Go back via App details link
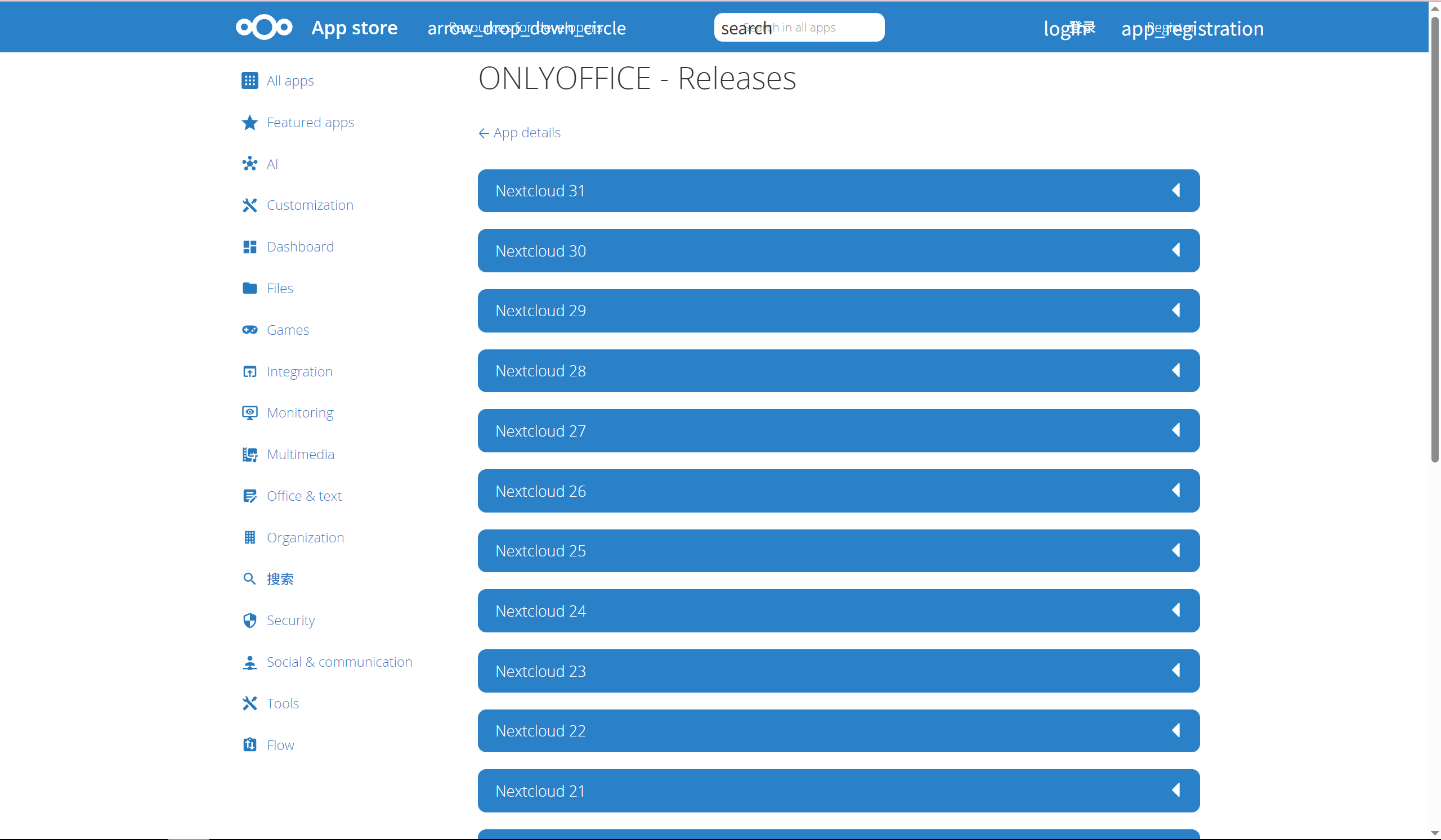The width and height of the screenshot is (1441, 840). tap(519, 133)
